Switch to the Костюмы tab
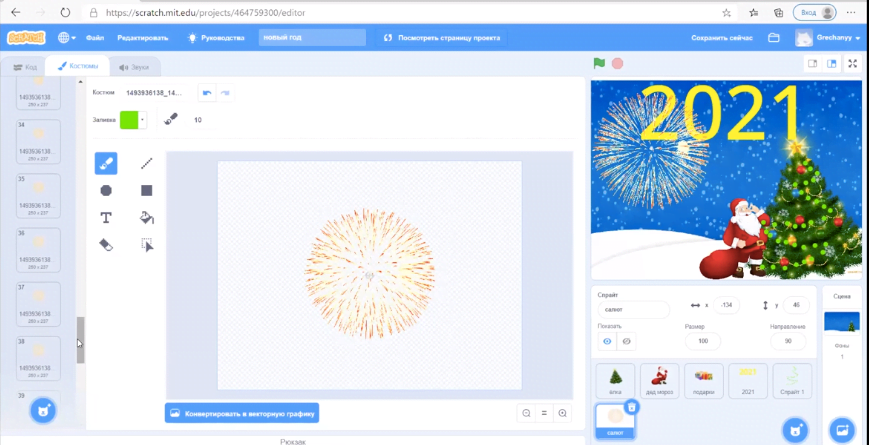This screenshot has height=445, width=869. [78, 66]
